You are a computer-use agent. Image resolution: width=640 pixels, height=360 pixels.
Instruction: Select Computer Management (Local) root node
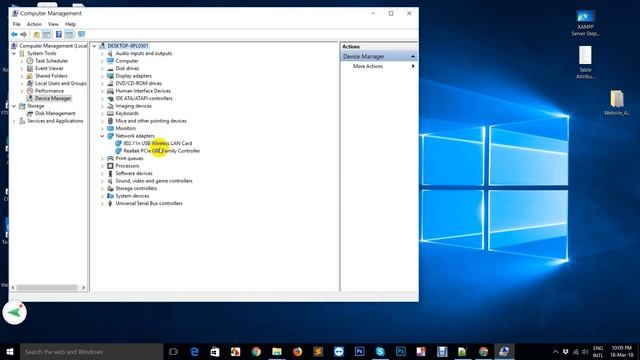tap(53, 46)
